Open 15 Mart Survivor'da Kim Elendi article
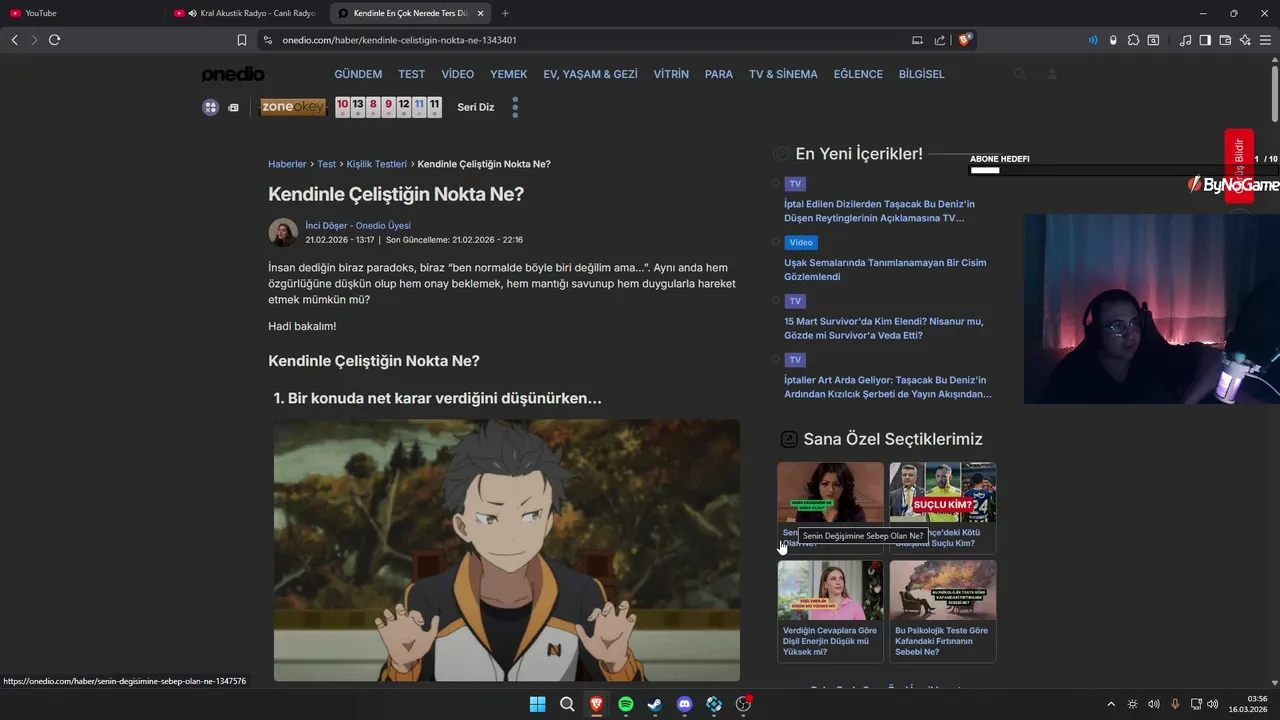Viewport: 1280px width, 720px height. click(x=884, y=328)
